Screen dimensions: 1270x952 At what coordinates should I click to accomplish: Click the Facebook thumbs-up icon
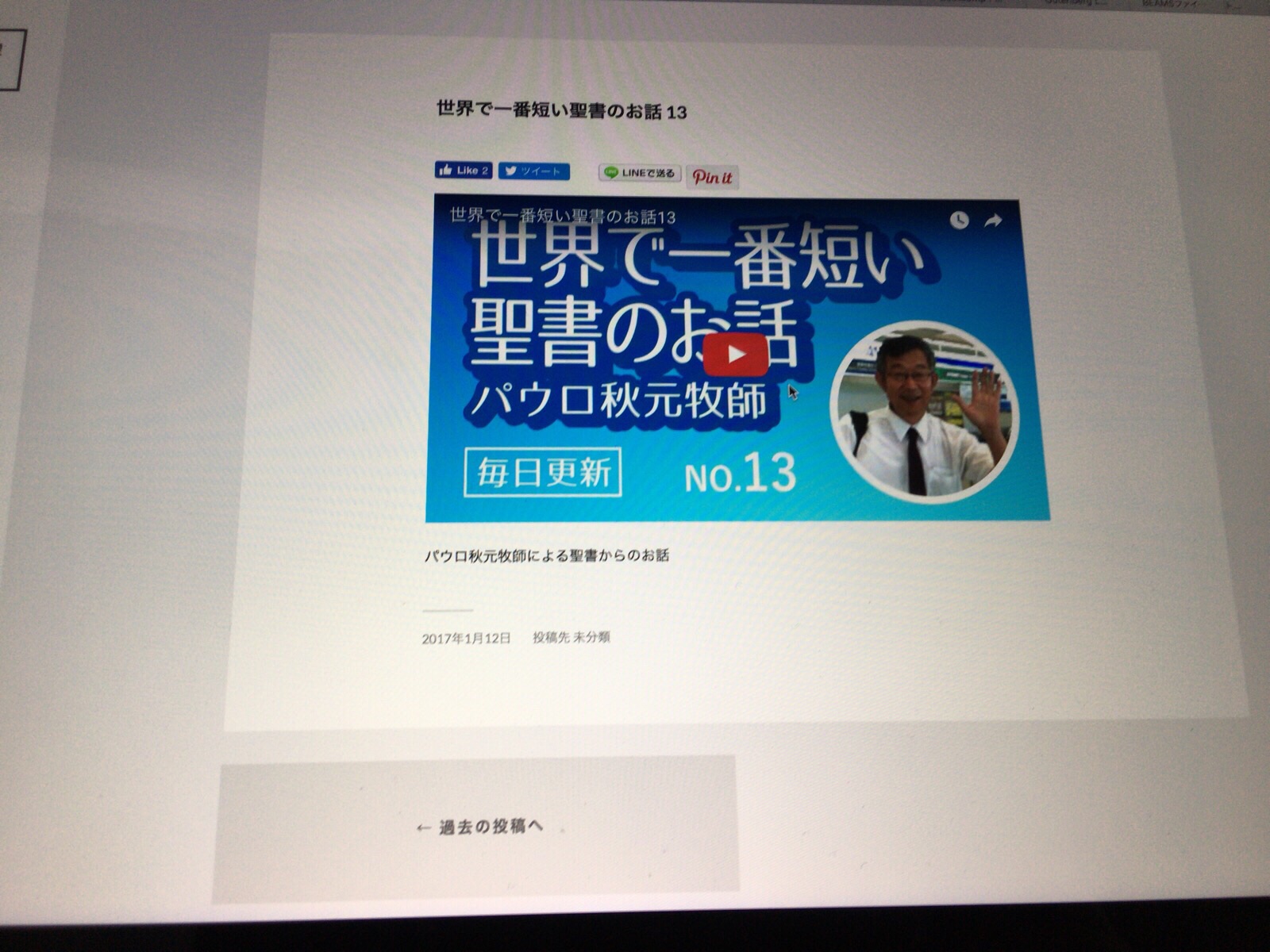tap(445, 170)
